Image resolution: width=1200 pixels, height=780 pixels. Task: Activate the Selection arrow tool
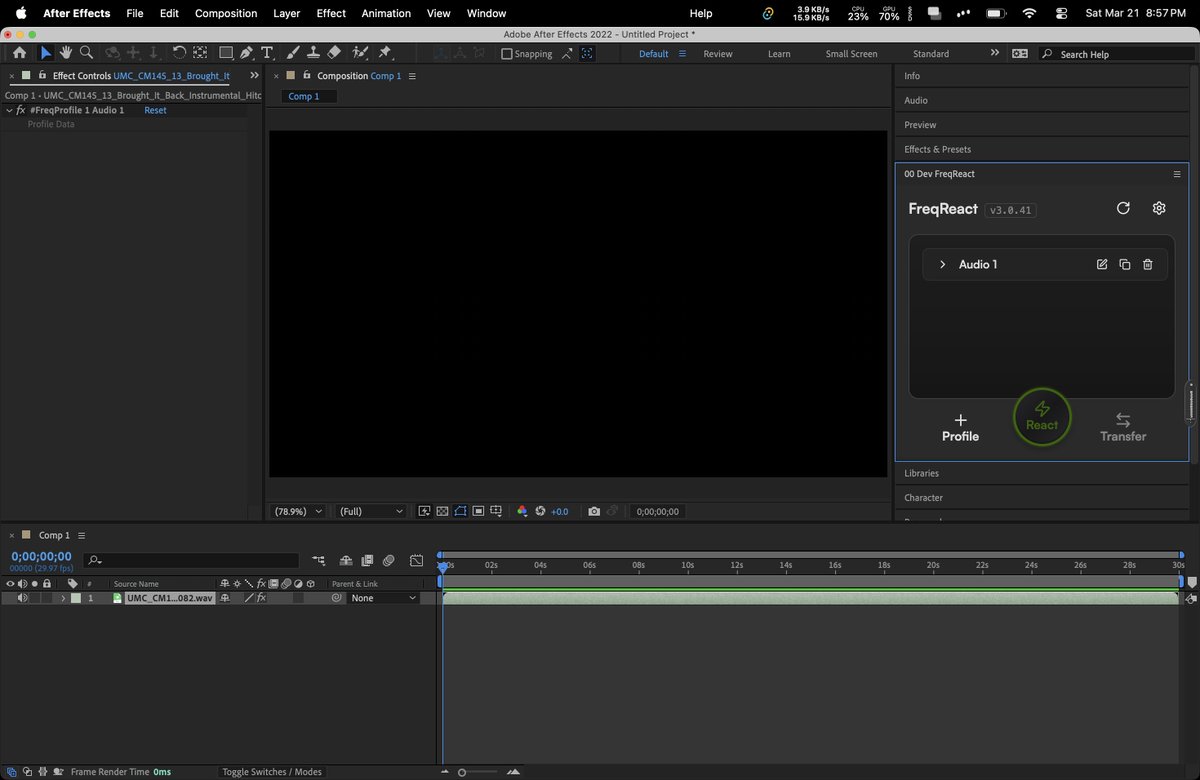coord(46,53)
